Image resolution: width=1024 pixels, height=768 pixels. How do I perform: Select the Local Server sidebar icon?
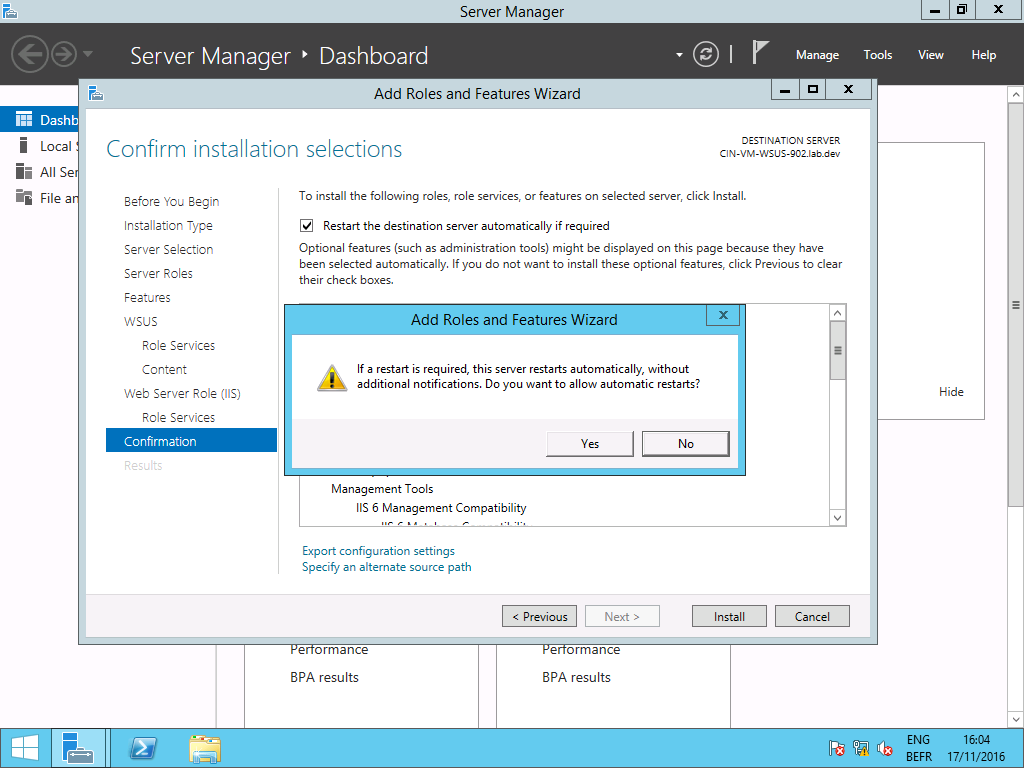24,146
